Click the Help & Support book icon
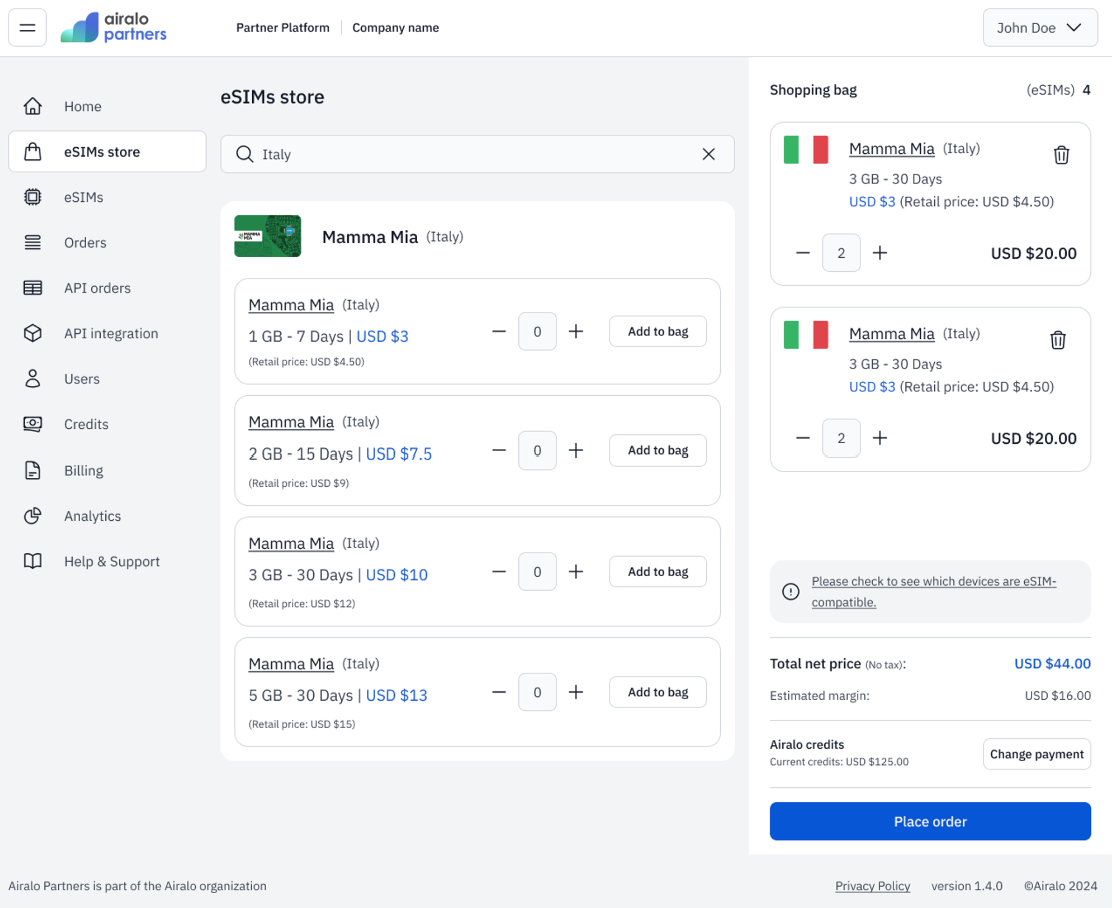The width and height of the screenshot is (1114, 908). tap(33, 561)
